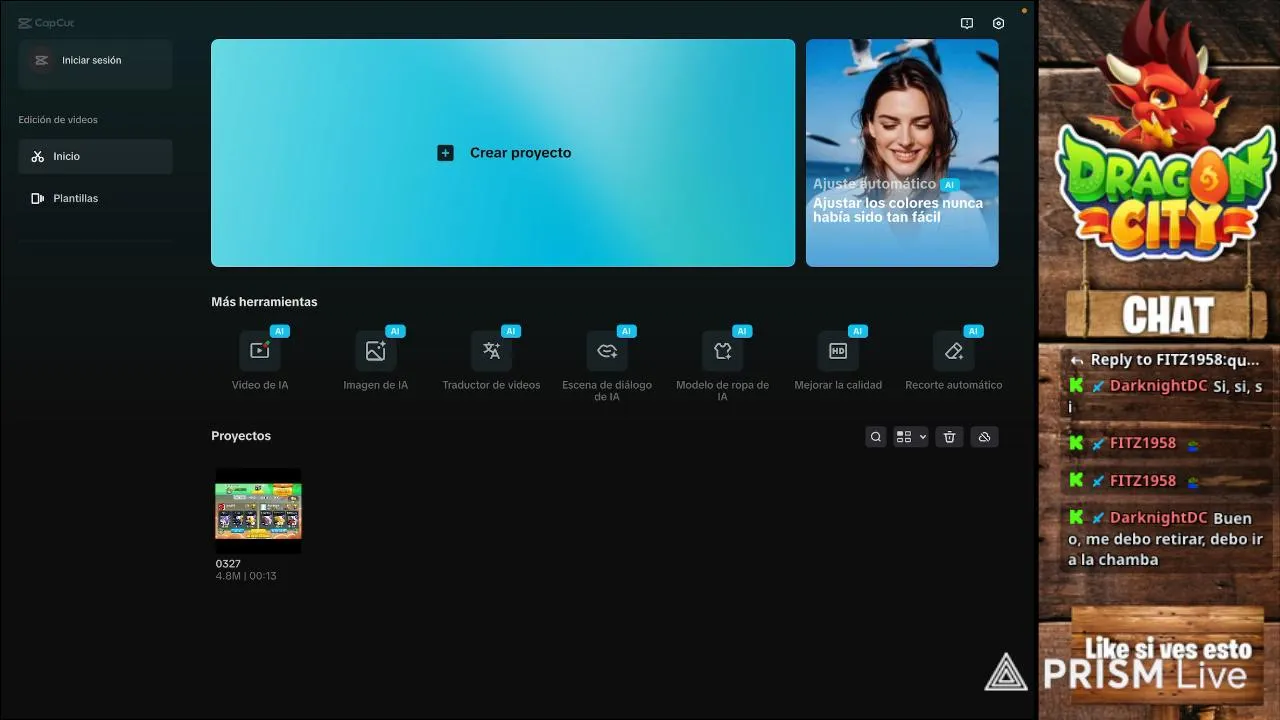Launch the Mejorar la calidad tool
The width and height of the screenshot is (1280, 720).
coord(838,351)
